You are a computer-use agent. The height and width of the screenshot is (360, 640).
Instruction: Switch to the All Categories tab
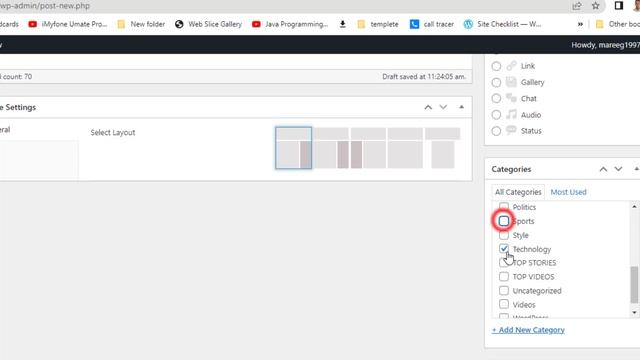coord(518,192)
